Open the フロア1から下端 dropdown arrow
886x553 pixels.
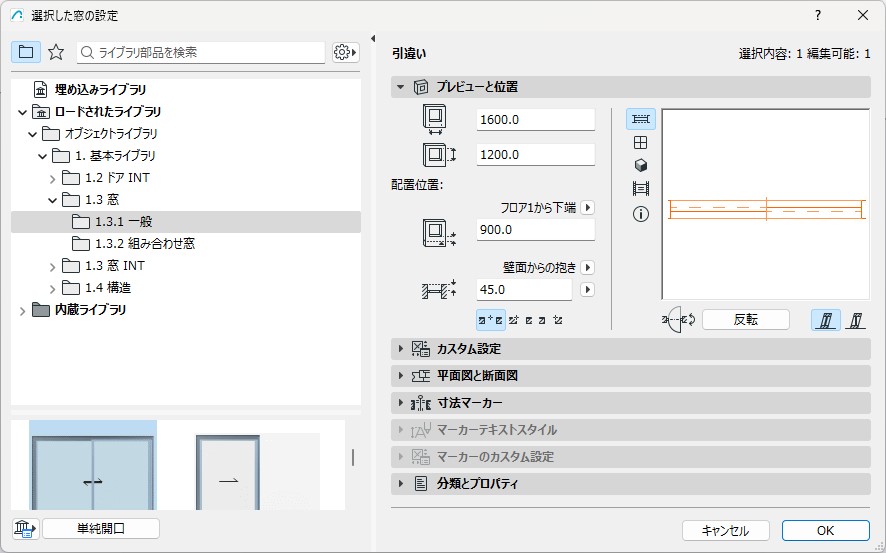coord(588,208)
